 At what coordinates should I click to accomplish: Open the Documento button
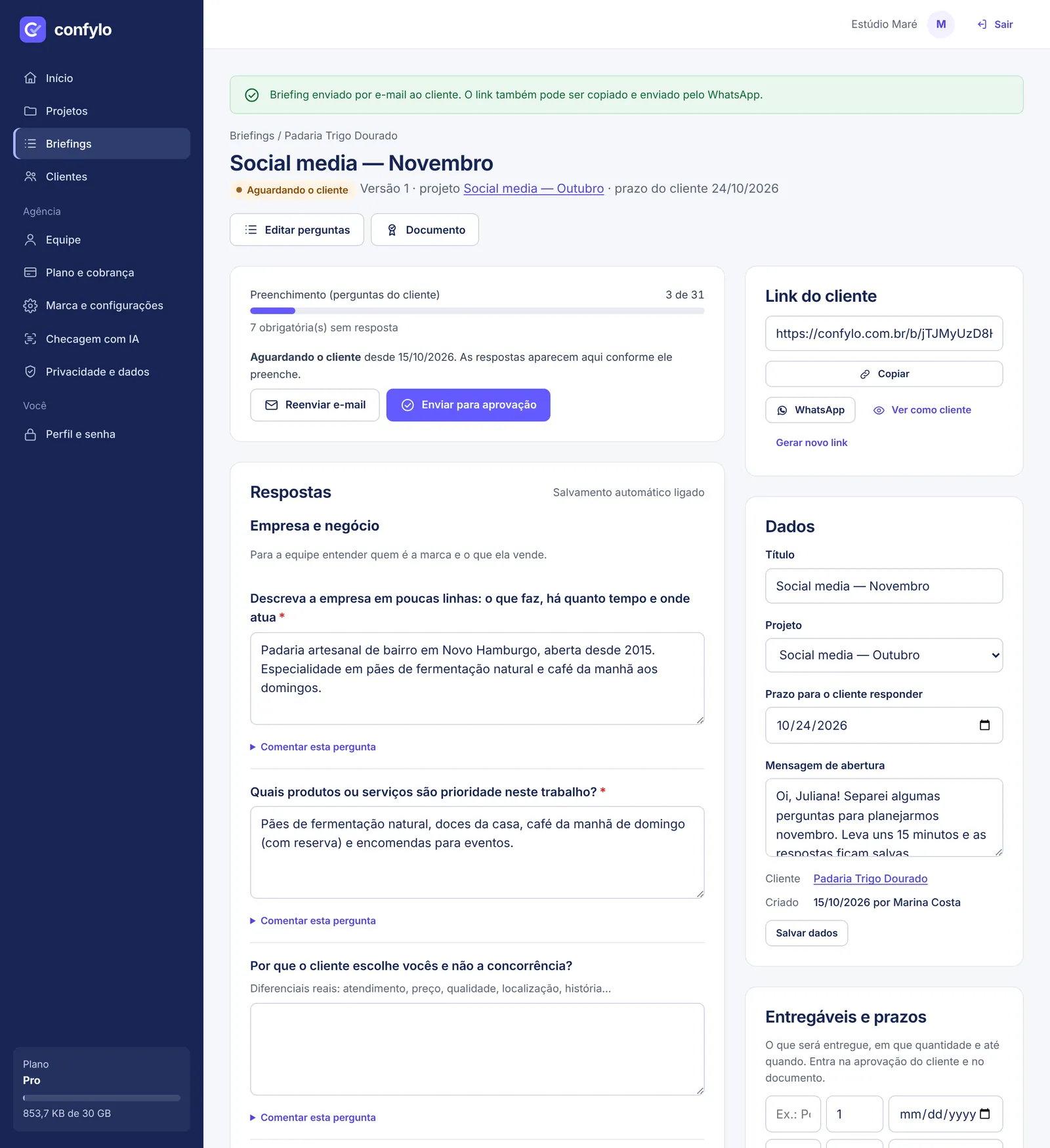[425, 230]
